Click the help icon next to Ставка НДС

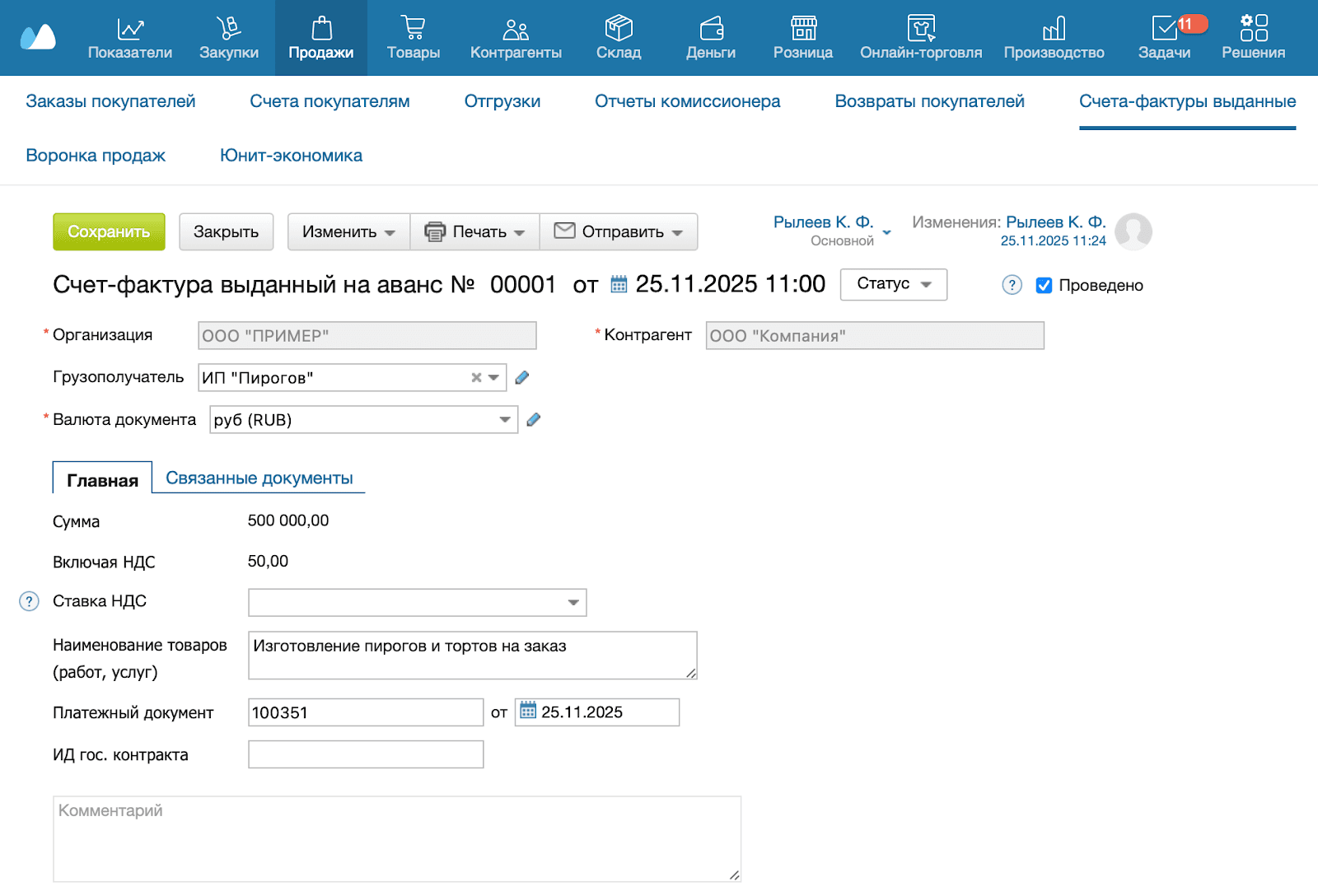[x=29, y=602]
